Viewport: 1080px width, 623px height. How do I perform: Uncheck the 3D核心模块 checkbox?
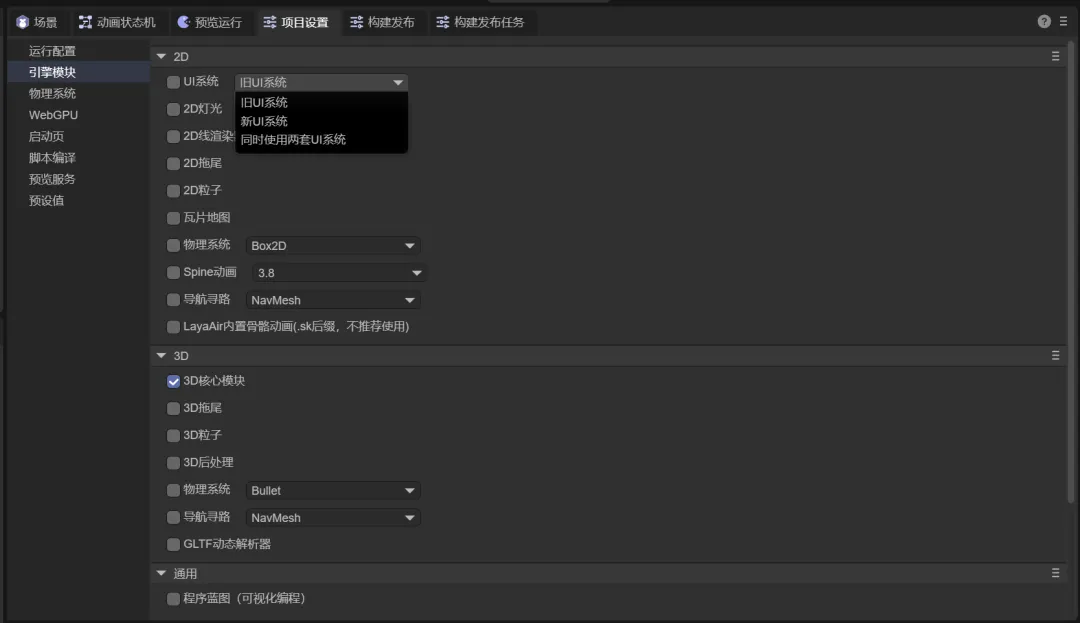[x=174, y=381]
